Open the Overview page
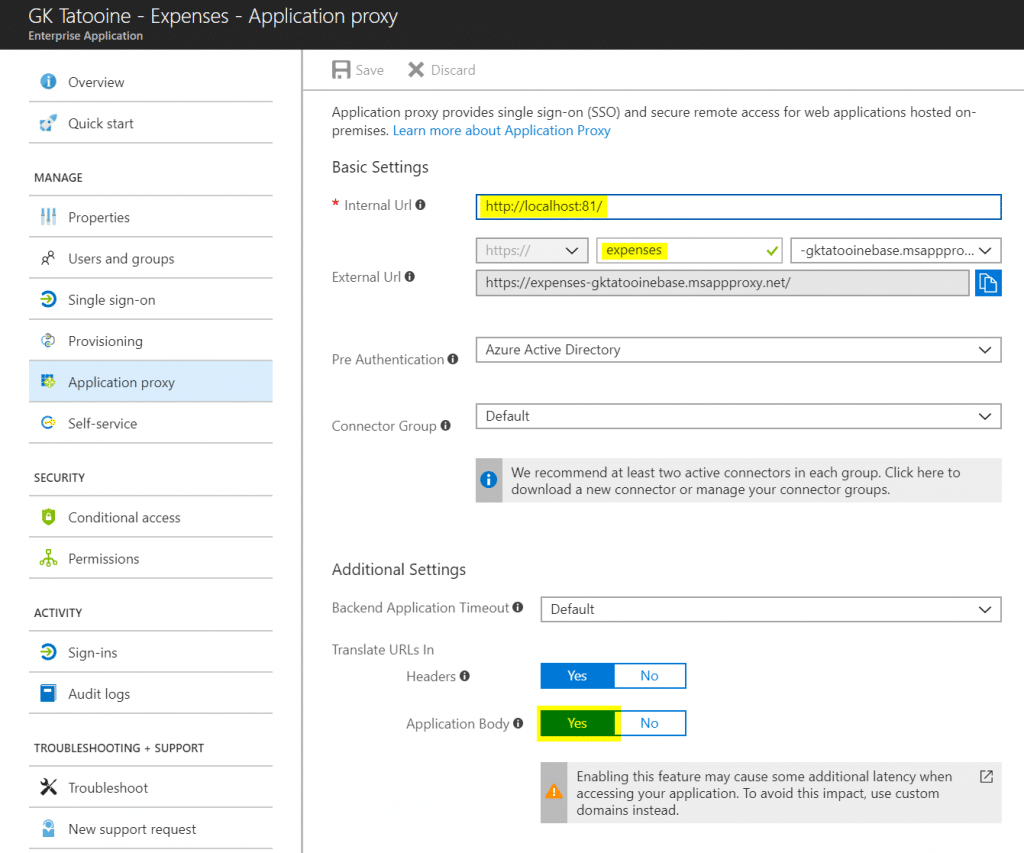This screenshot has width=1024, height=853. (x=97, y=82)
